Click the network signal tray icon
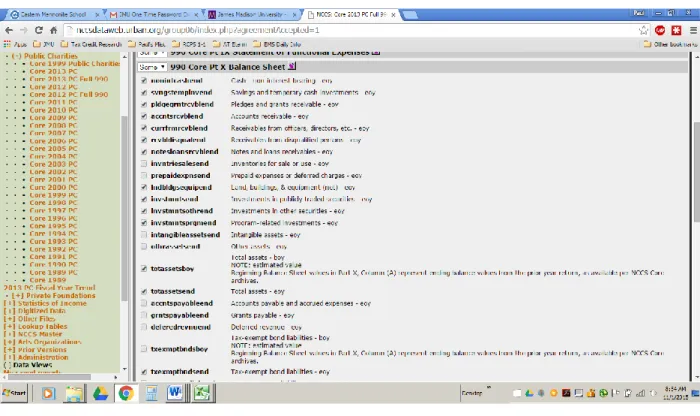 [x=641, y=393]
